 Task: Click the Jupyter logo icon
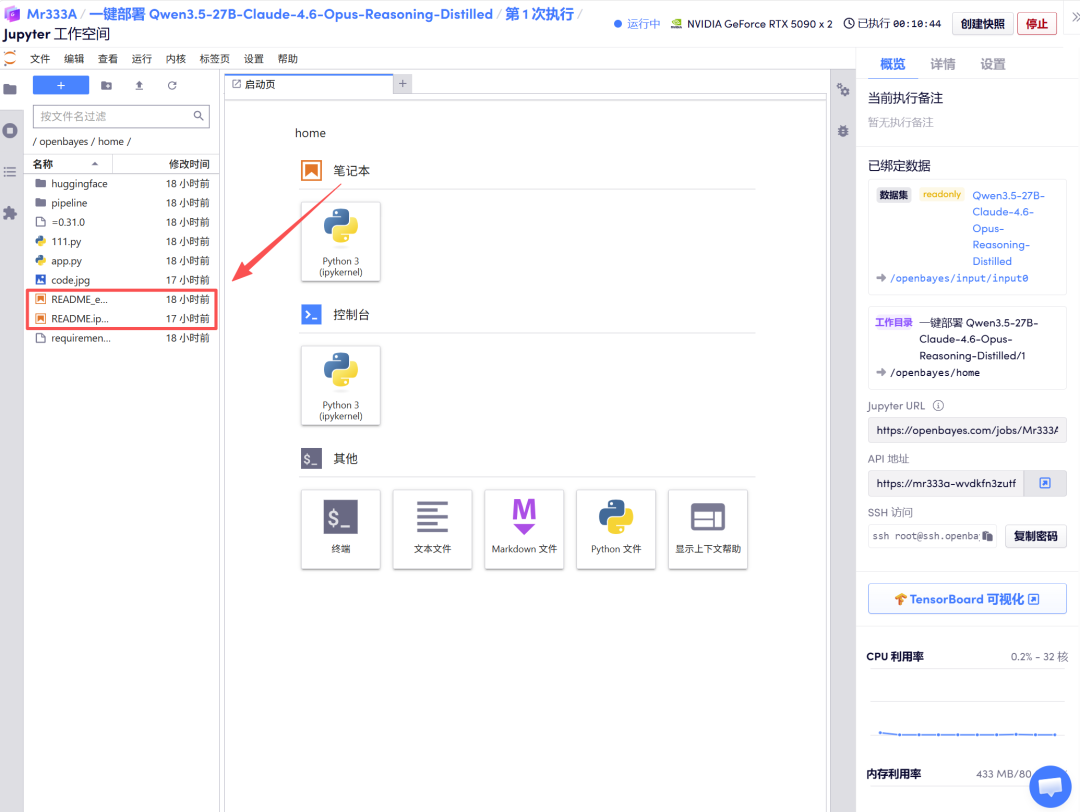pyautogui.click(x=10, y=59)
